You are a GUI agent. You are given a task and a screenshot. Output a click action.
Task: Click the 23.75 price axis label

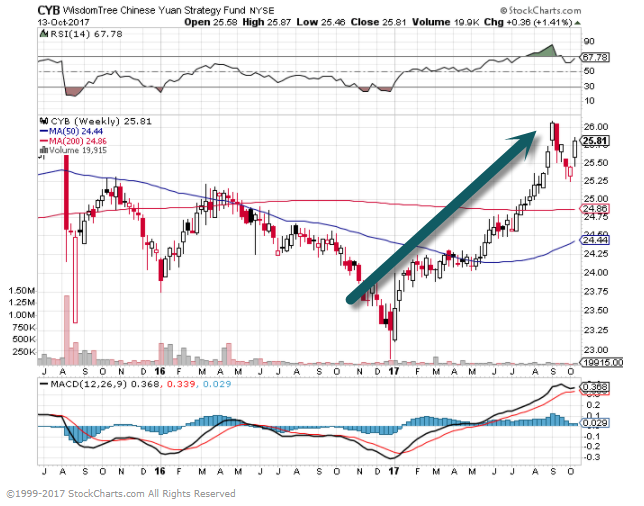click(596, 292)
